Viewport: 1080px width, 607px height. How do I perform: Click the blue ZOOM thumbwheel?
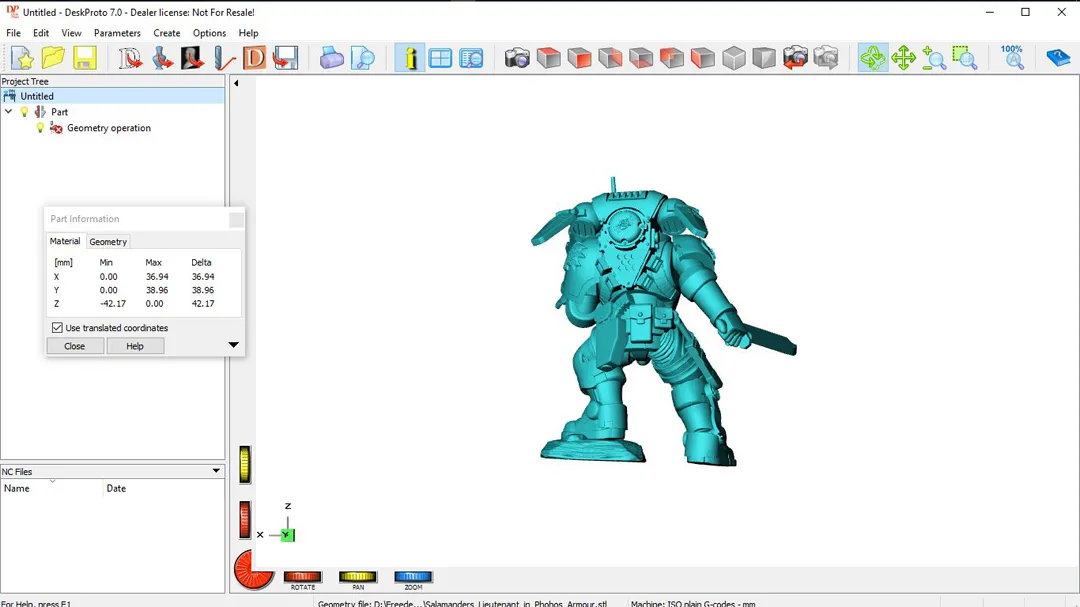point(413,577)
